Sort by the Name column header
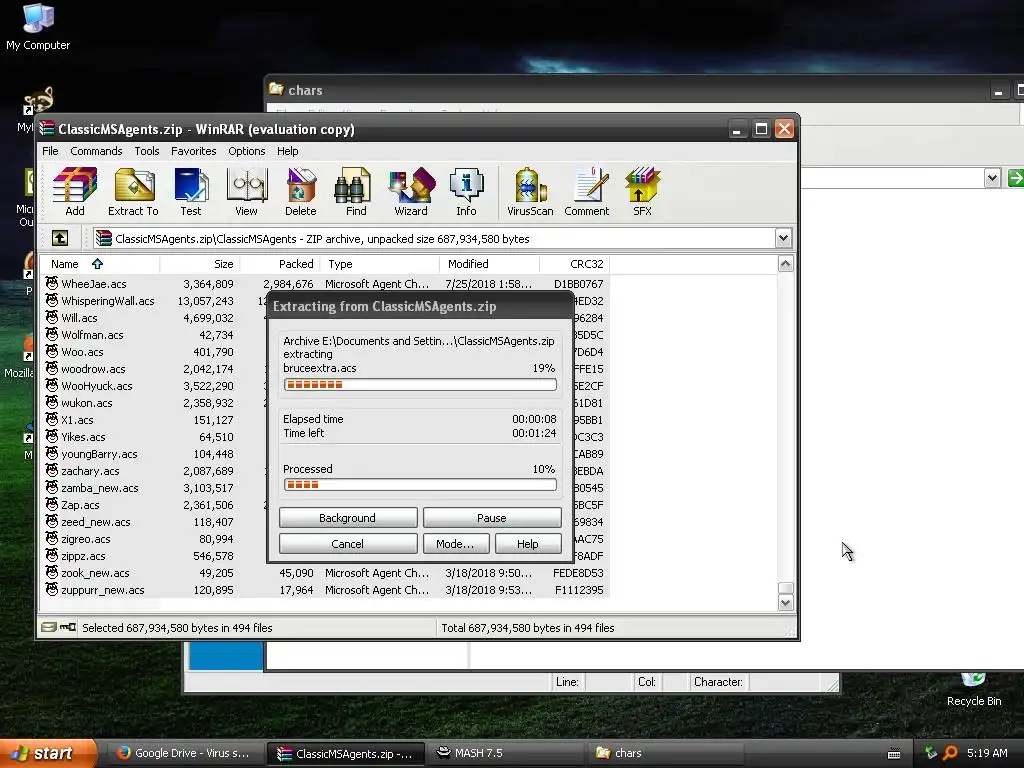 pos(99,264)
